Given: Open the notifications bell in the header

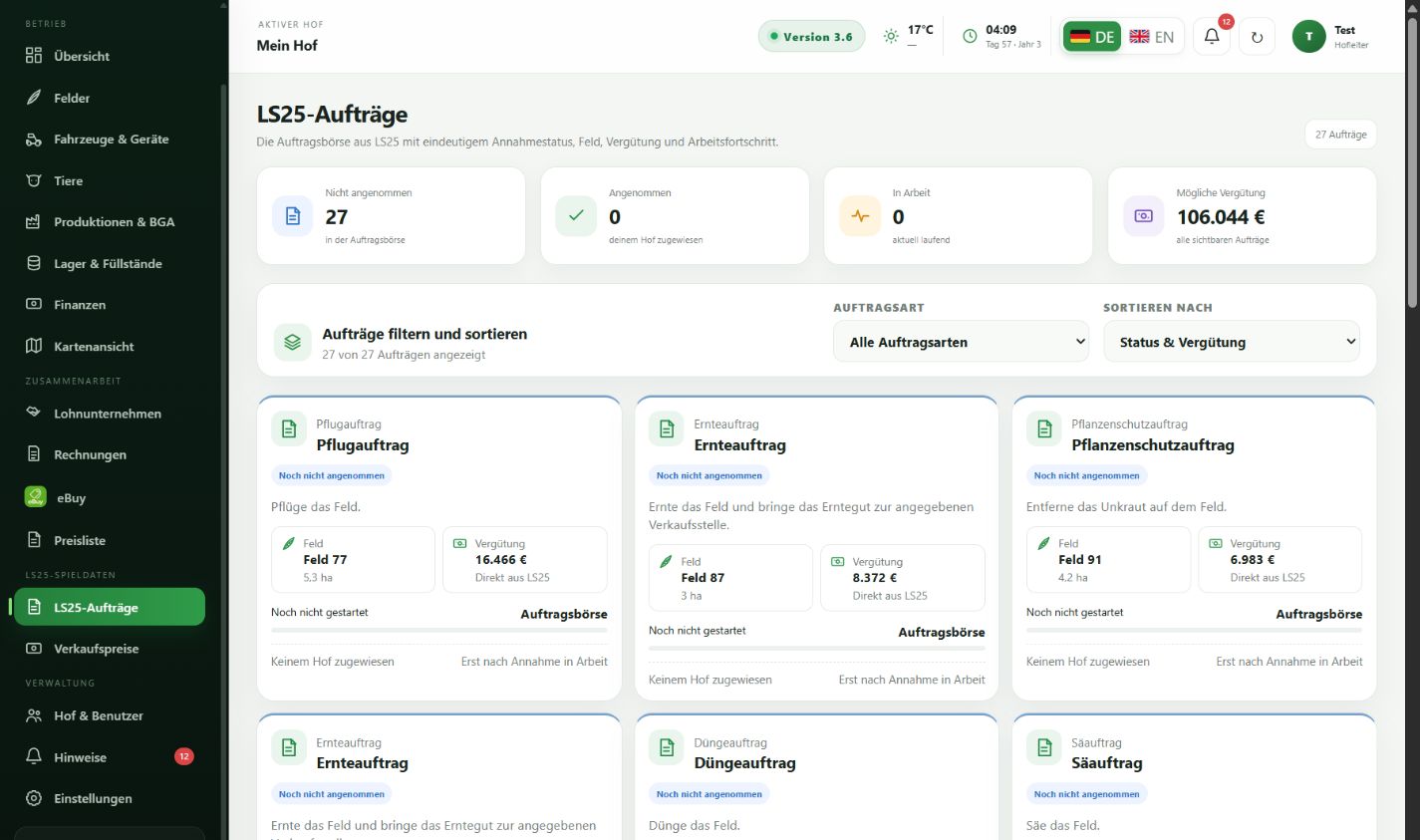Looking at the screenshot, I should coord(1212,37).
